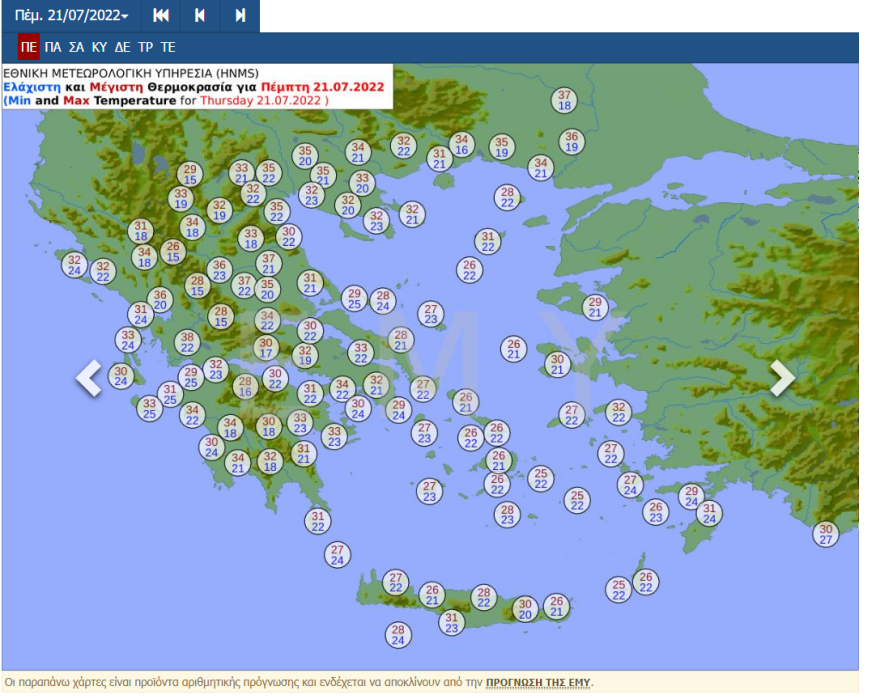Go to the next day step
The width and height of the screenshot is (880, 699).
click(240, 16)
